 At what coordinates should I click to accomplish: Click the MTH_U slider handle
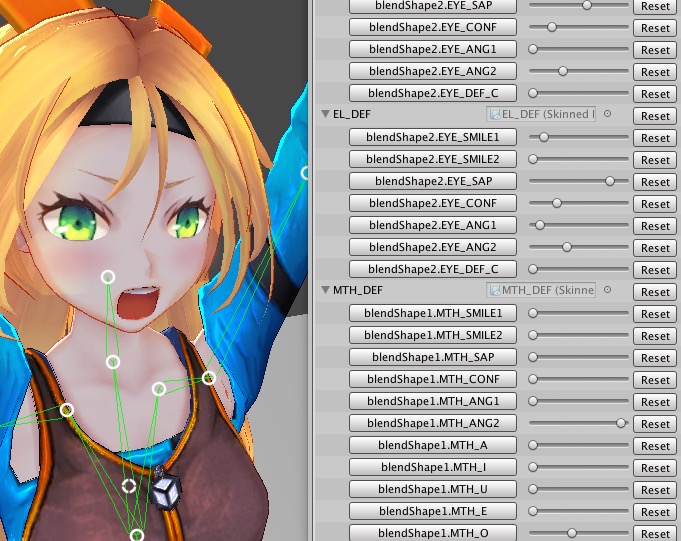533,489
